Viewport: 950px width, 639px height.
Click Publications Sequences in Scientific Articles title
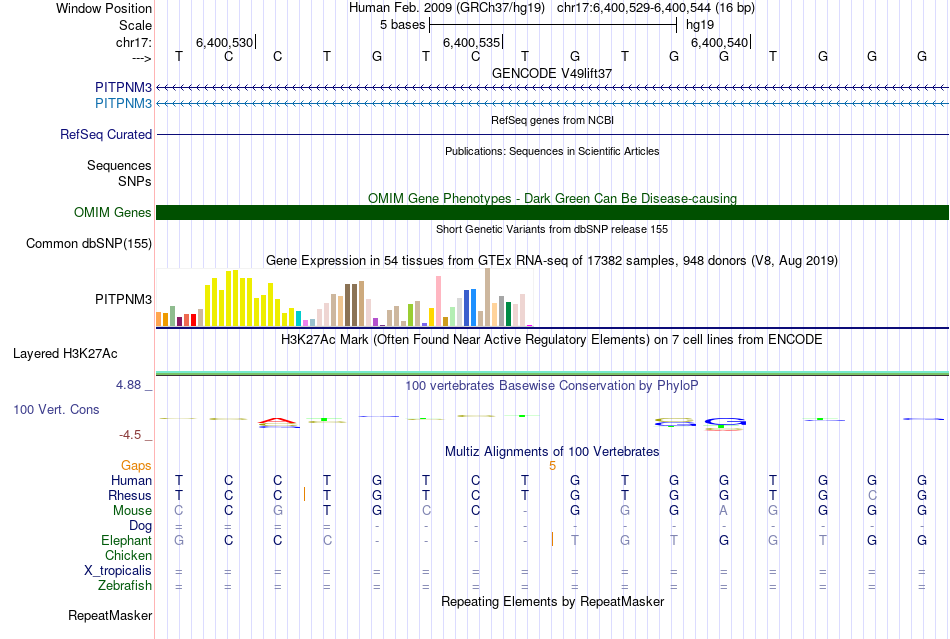[x=552, y=151]
